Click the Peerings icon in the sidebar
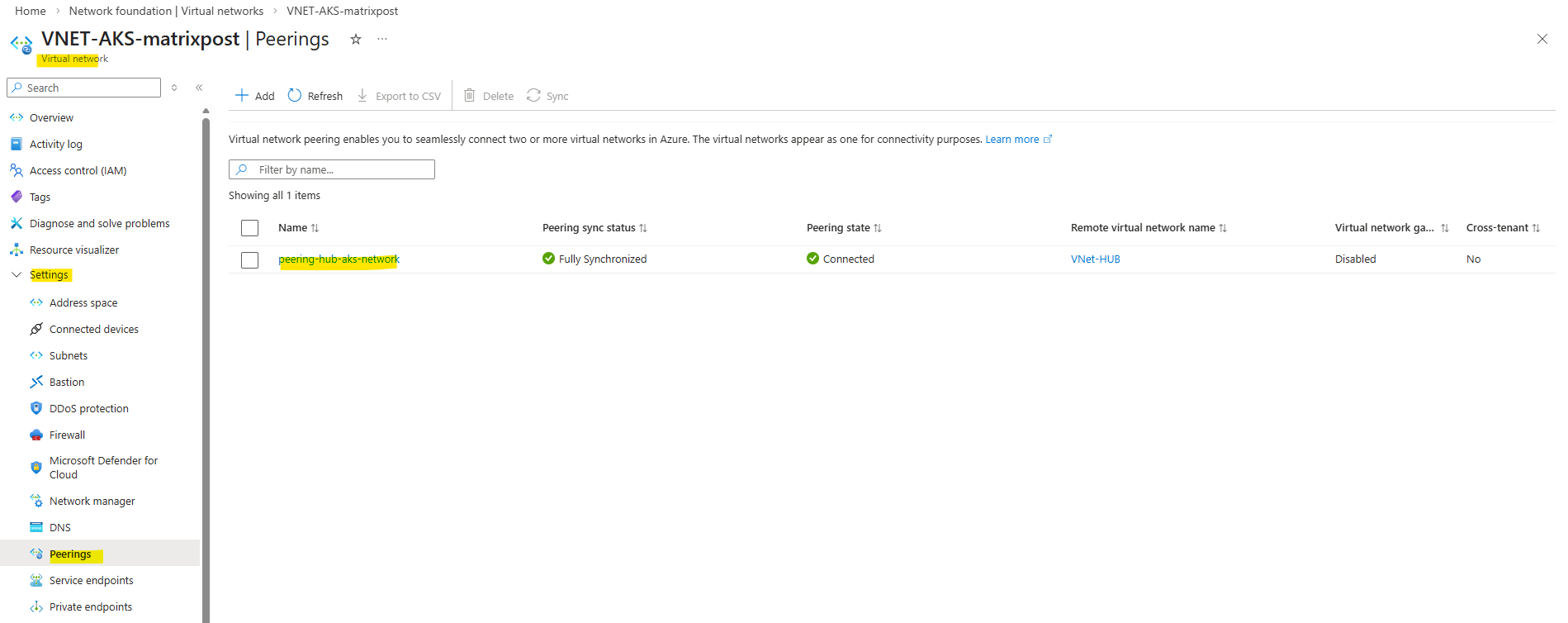The width and height of the screenshot is (1568, 623). [36, 554]
